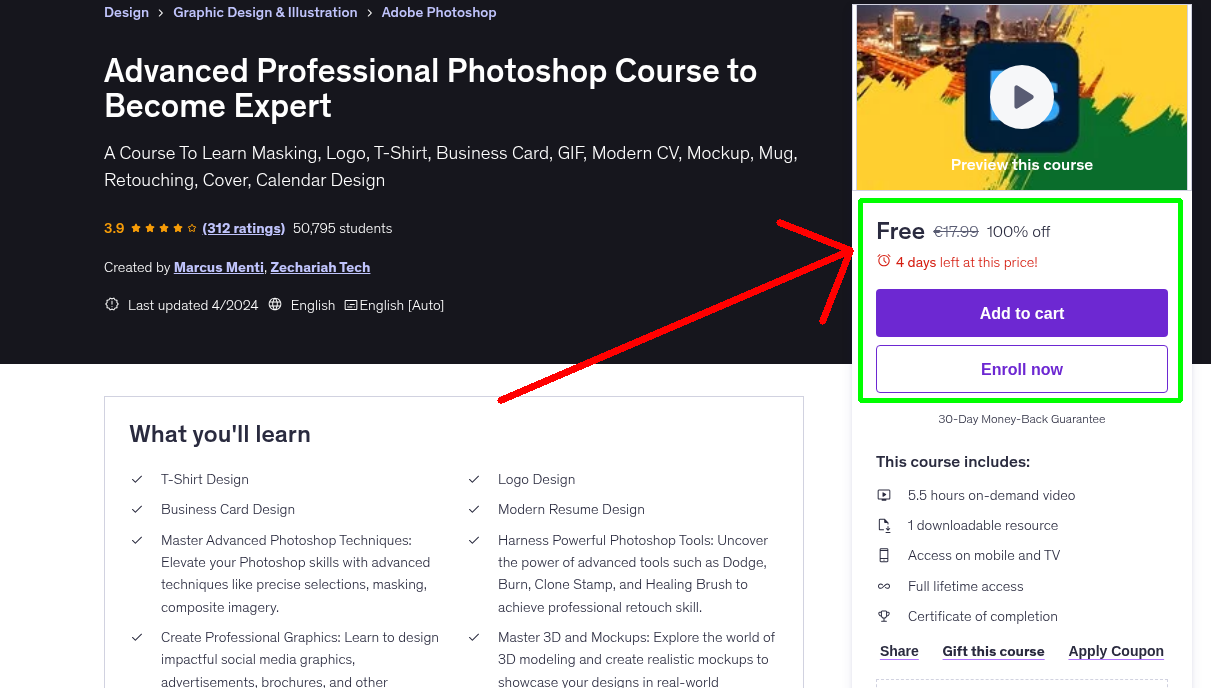
Task: Open instructor Marcus Menti's profile
Action: 218,267
